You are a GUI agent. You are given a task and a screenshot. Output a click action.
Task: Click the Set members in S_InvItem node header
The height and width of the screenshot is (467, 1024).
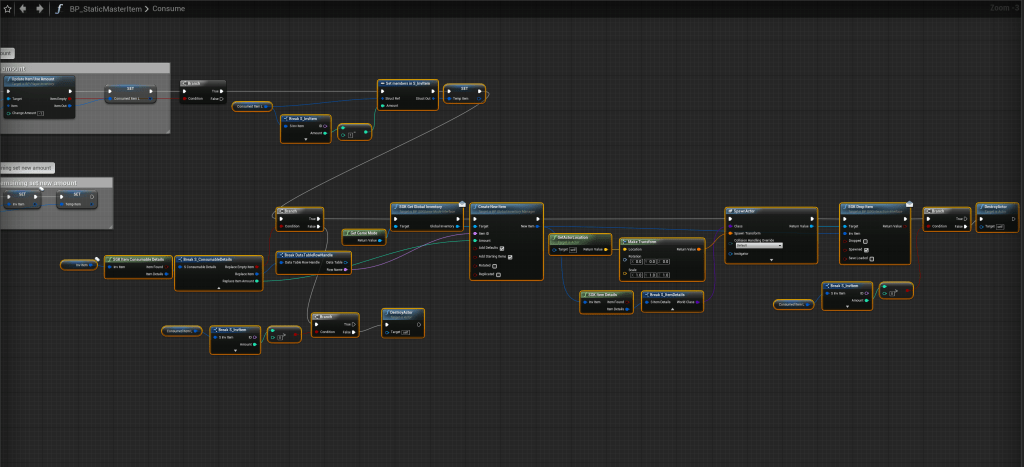(410, 84)
